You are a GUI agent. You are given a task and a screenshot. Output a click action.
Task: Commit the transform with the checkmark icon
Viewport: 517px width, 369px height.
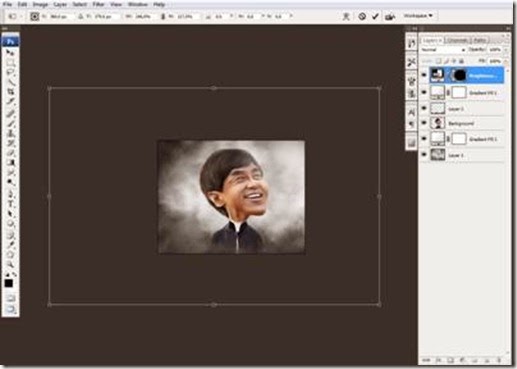point(375,16)
